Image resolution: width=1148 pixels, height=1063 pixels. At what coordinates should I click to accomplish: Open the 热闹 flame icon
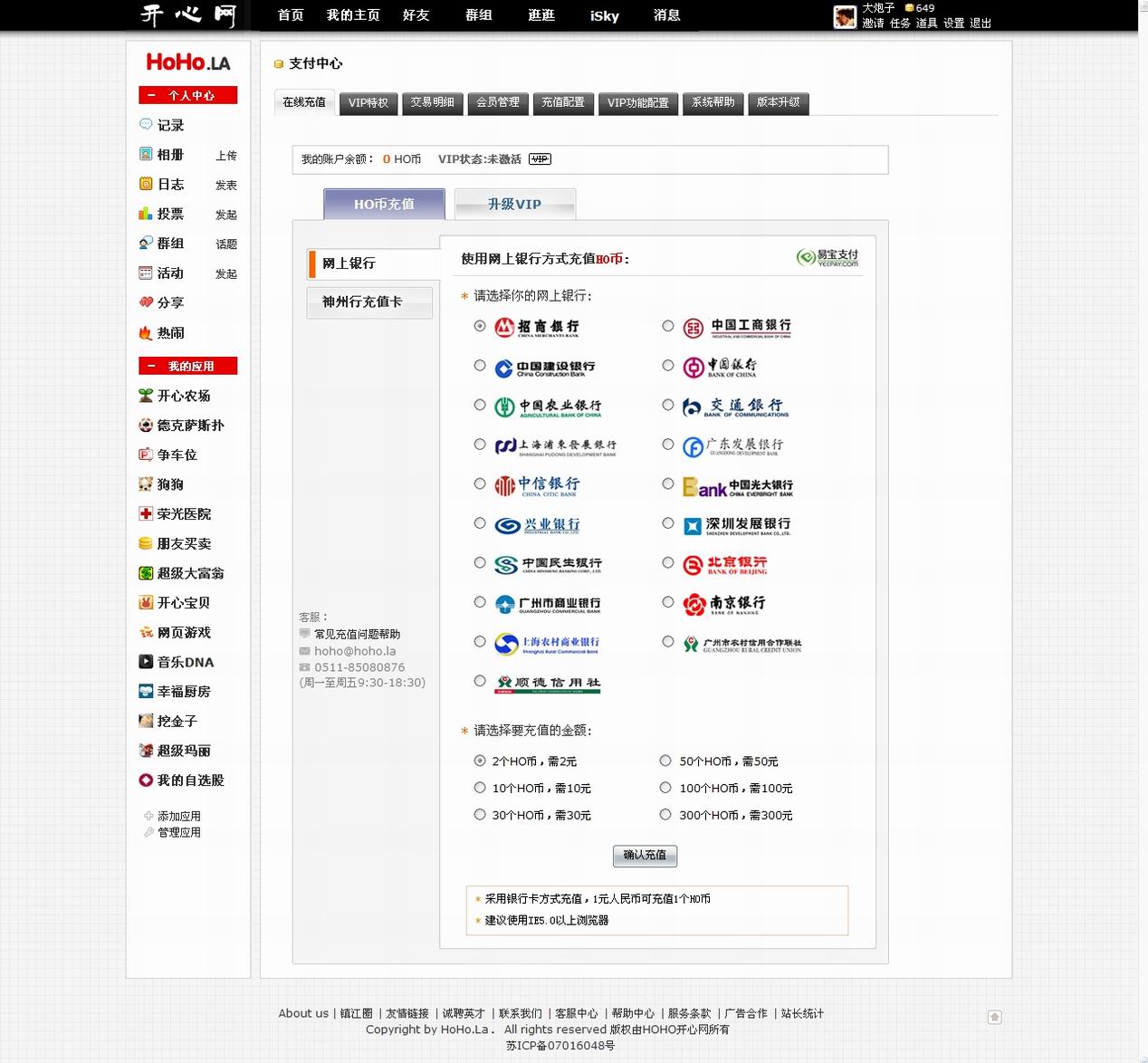(146, 332)
